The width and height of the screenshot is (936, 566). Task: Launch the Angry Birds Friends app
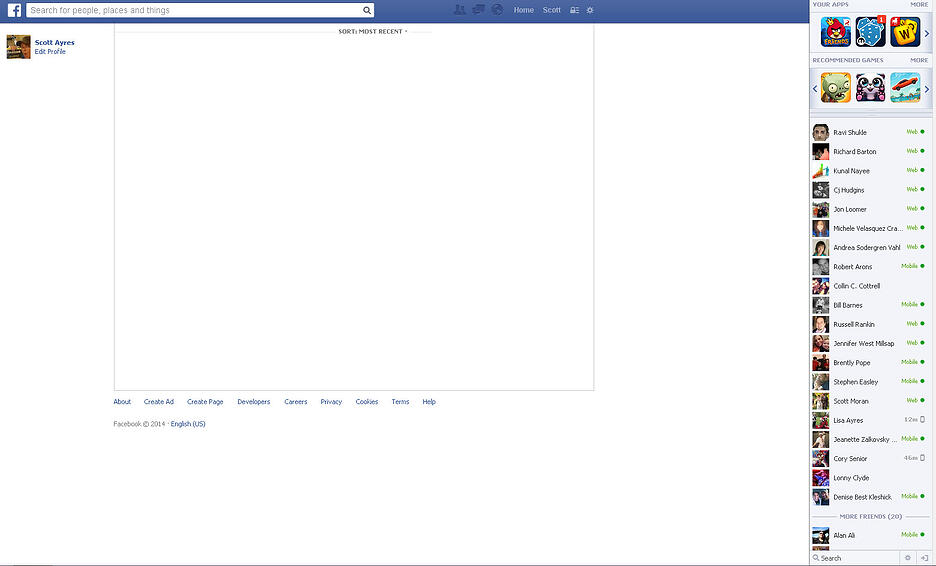[836, 32]
